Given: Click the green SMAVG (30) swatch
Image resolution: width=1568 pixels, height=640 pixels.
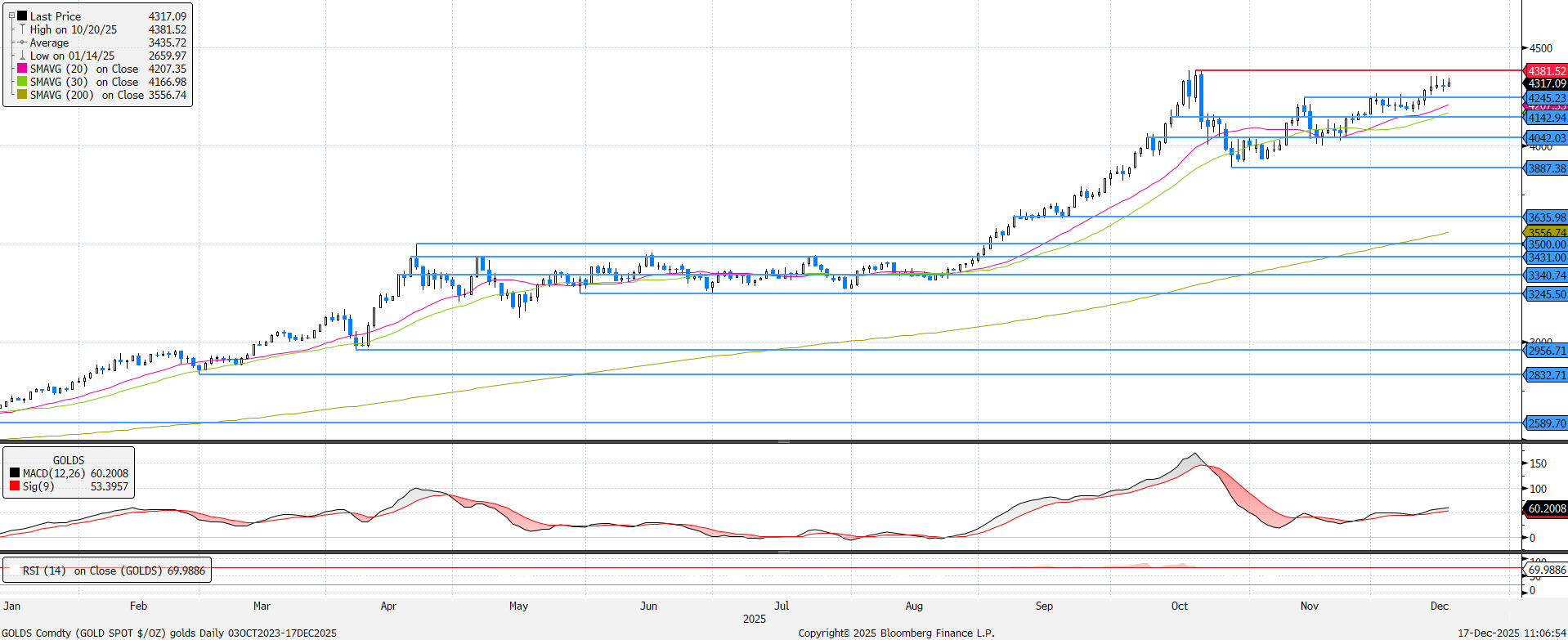Looking at the screenshot, I should click(22, 82).
